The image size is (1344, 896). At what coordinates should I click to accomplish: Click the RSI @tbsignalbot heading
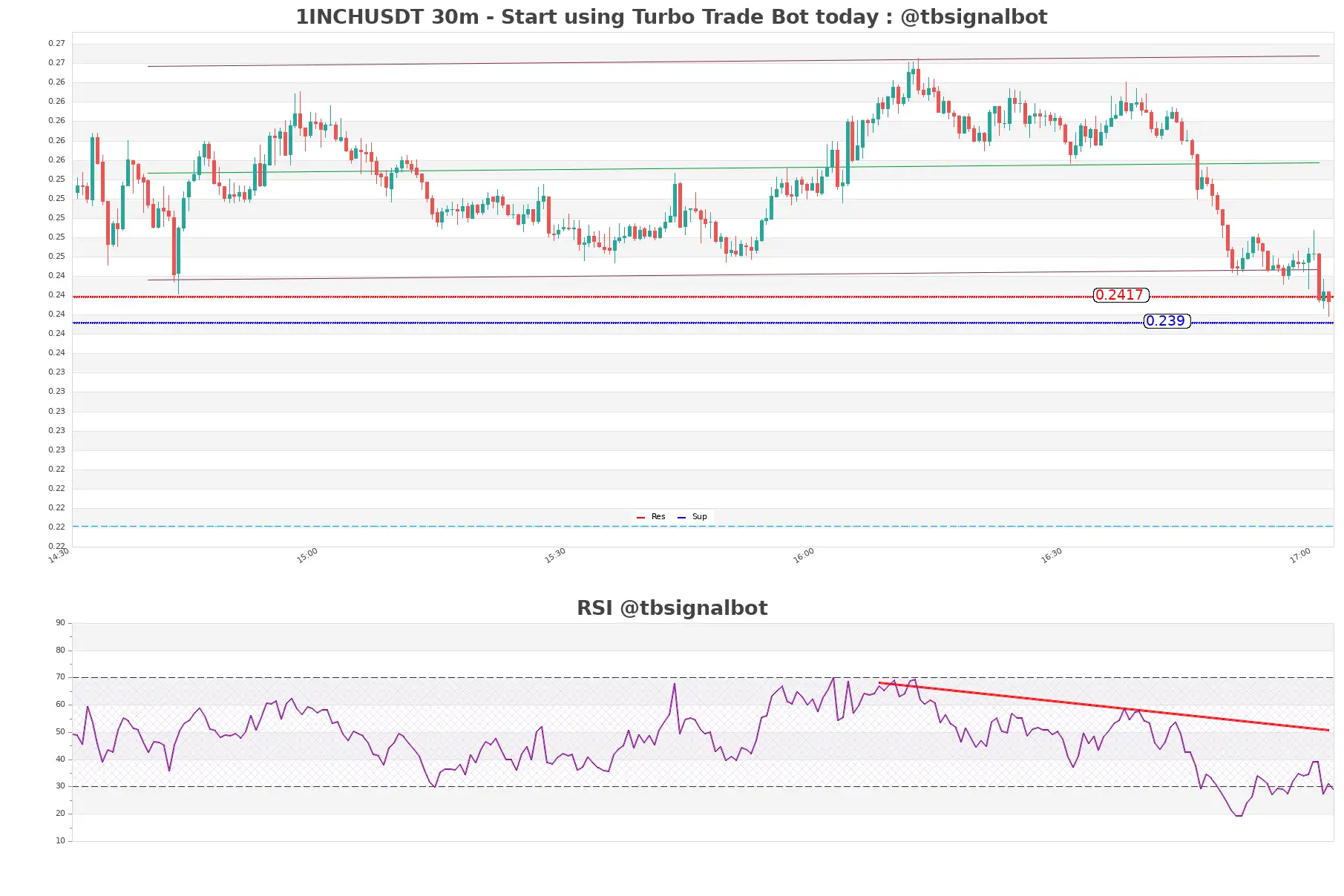pyautogui.click(x=672, y=608)
